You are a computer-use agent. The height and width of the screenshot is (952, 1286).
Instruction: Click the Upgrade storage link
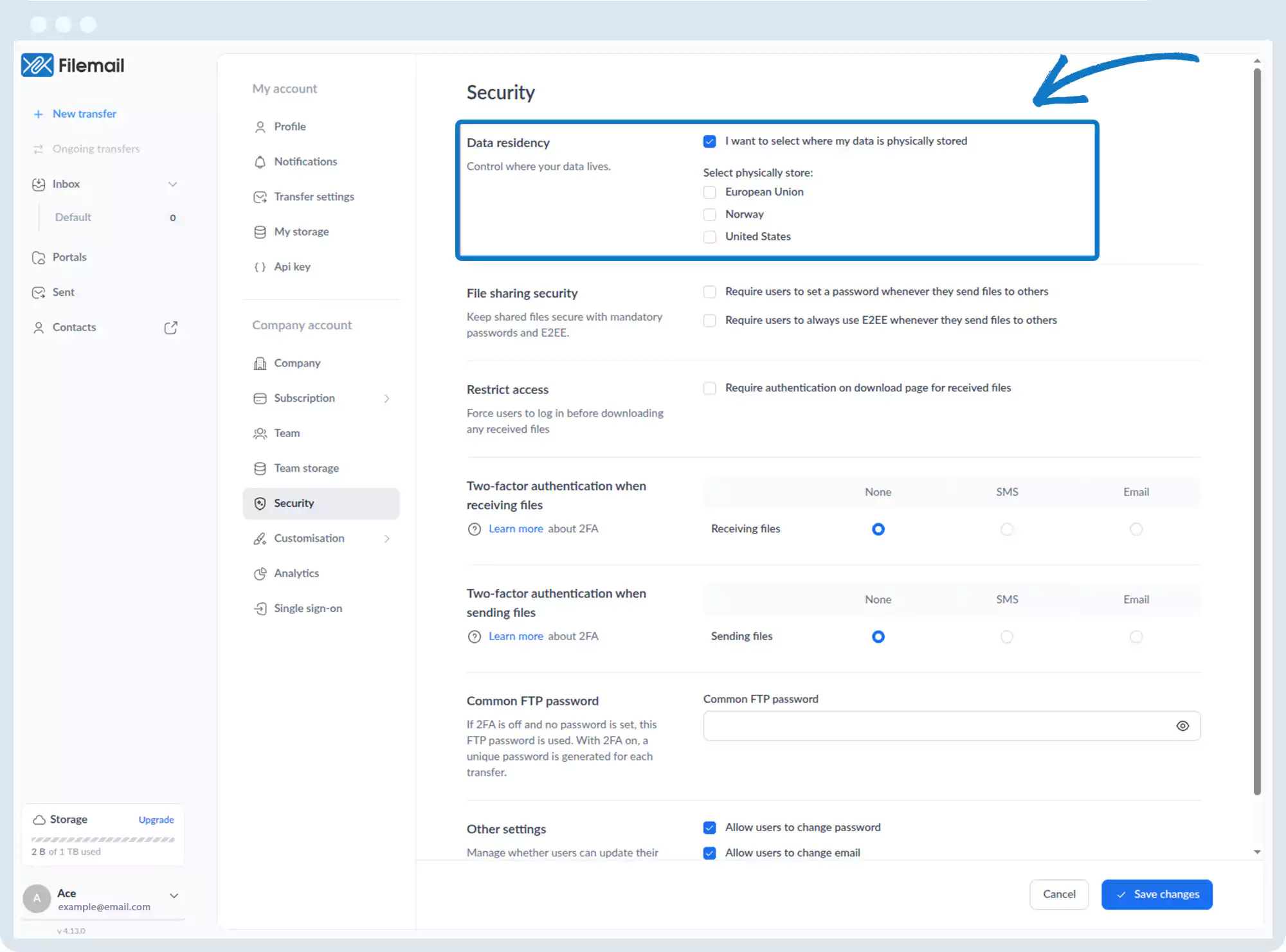coord(156,820)
